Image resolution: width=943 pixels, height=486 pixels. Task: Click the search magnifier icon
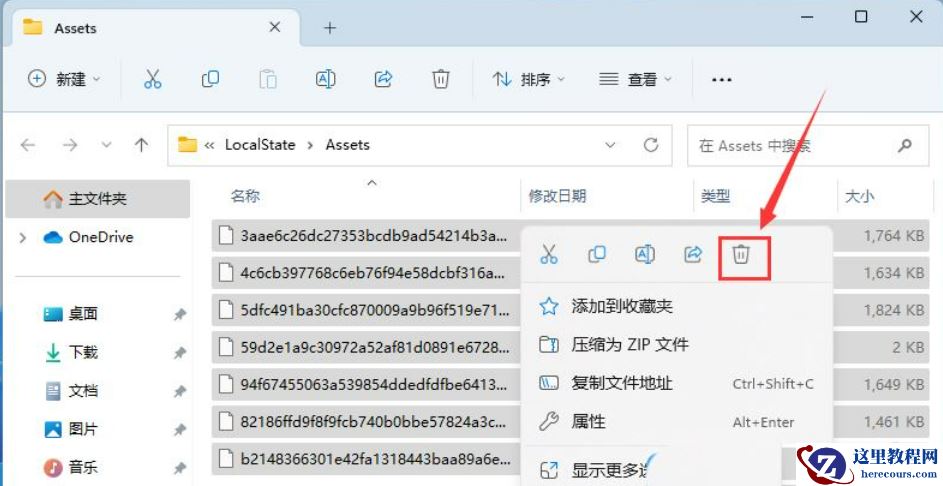tap(905, 145)
